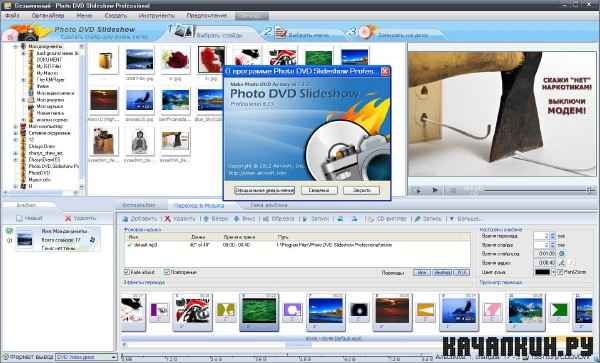Image resolution: width=600 pixels, height=363 pixels.
Task: Toggle the Повторение (repeat) checkbox
Action: pyautogui.click(x=166, y=272)
